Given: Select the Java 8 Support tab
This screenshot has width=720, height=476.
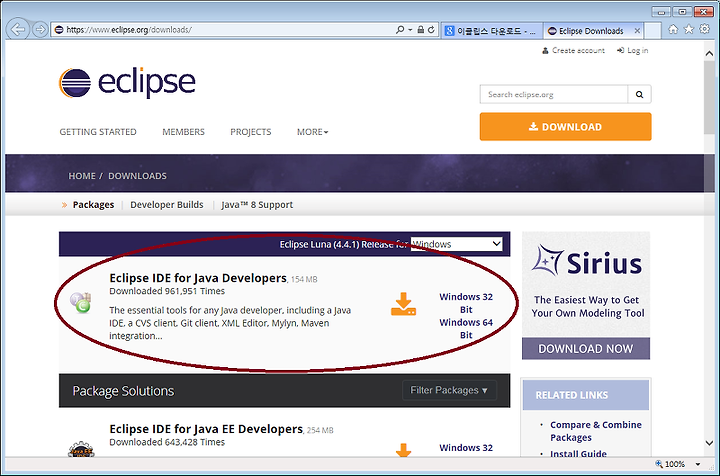Looking at the screenshot, I should [x=257, y=205].
